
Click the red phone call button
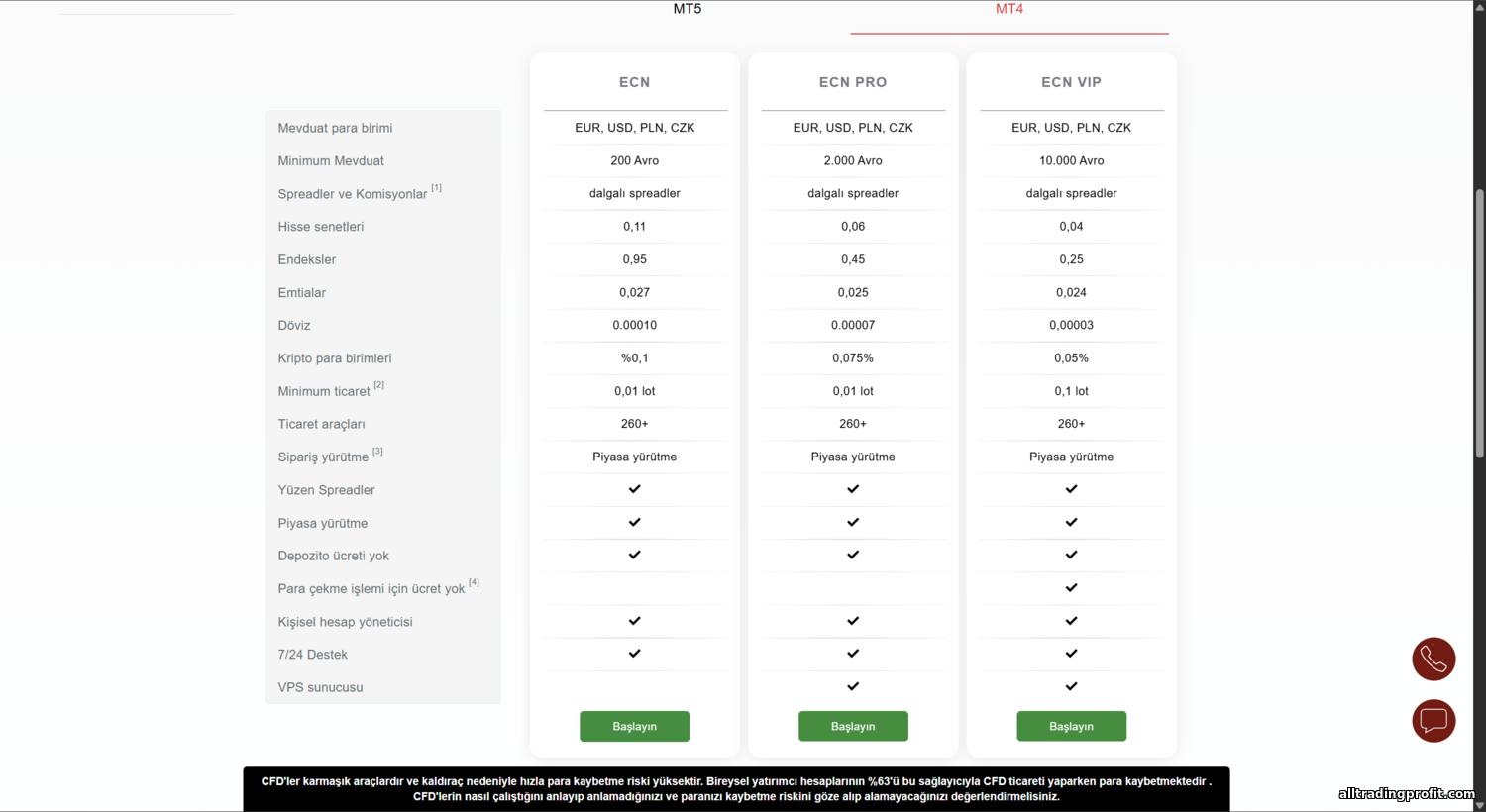coord(1433,659)
